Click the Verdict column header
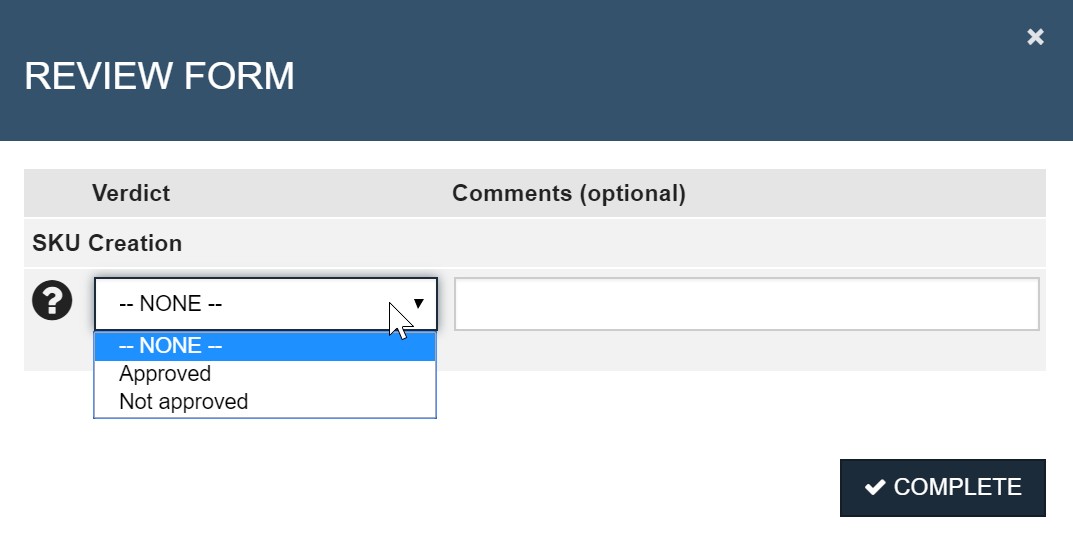This screenshot has height=543, width=1073. pyautogui.click(x=131, y=193)
